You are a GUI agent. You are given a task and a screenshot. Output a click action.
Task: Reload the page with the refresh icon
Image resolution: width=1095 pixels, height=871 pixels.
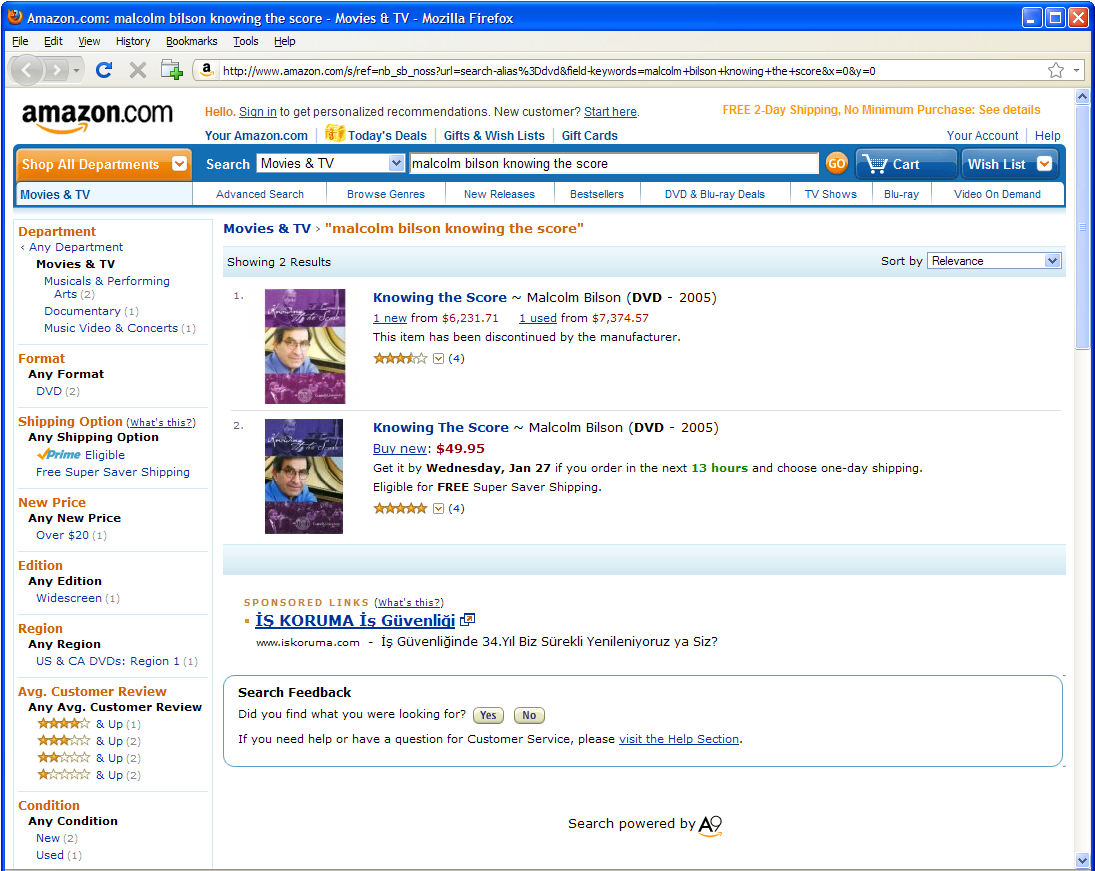(104, 70)
